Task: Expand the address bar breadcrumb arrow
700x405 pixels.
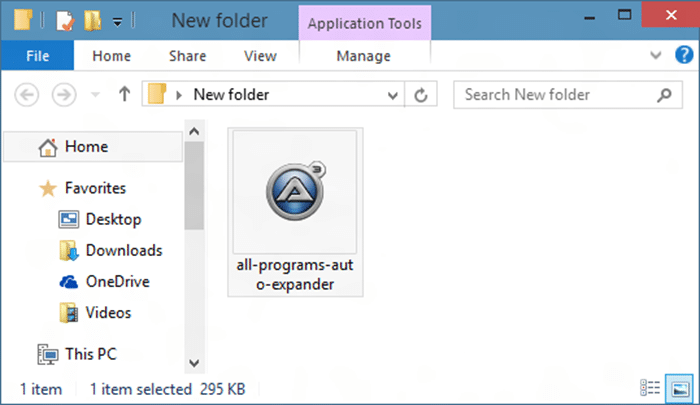Action: 179,95
